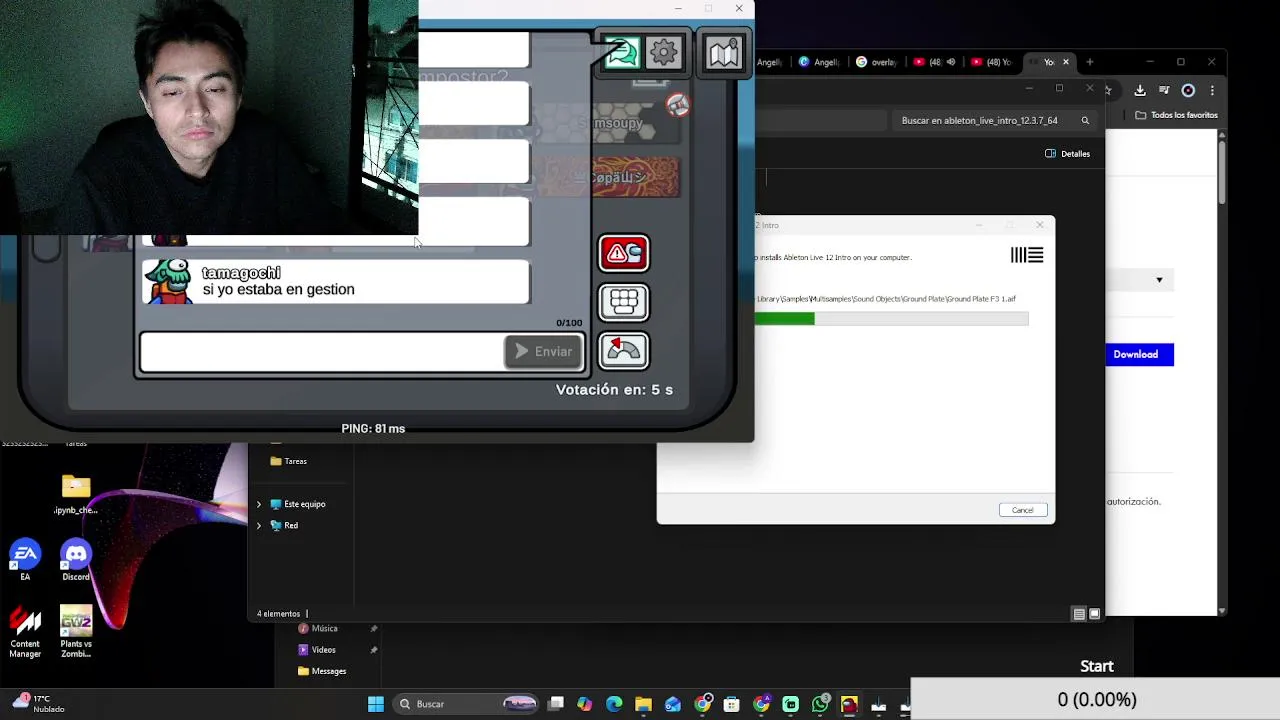
Task: Open Videos pinned folder
Action: click(317, 650)
